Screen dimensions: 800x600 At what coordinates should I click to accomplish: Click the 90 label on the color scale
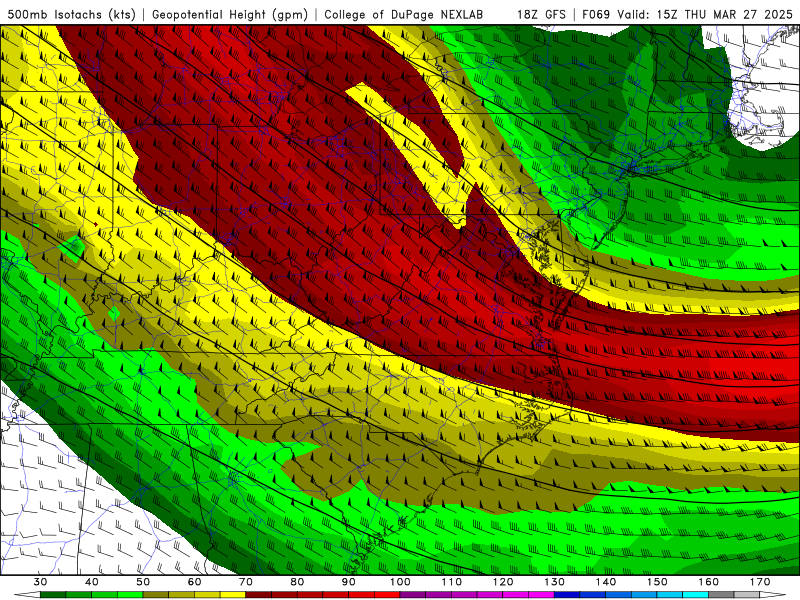(349, 582)
